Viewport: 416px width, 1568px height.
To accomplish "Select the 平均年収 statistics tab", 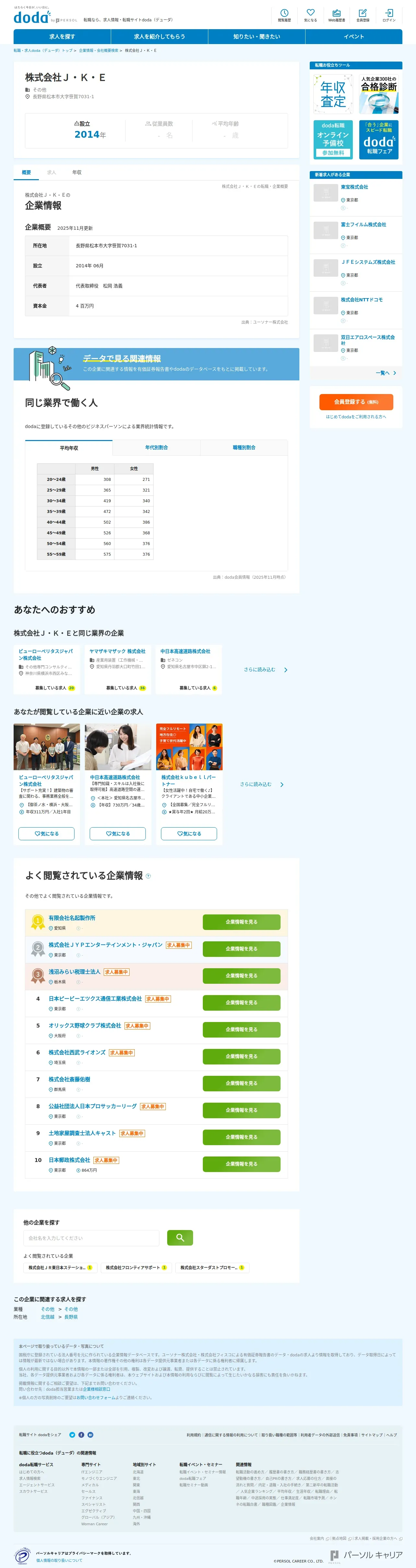I will tap(69, 448).
